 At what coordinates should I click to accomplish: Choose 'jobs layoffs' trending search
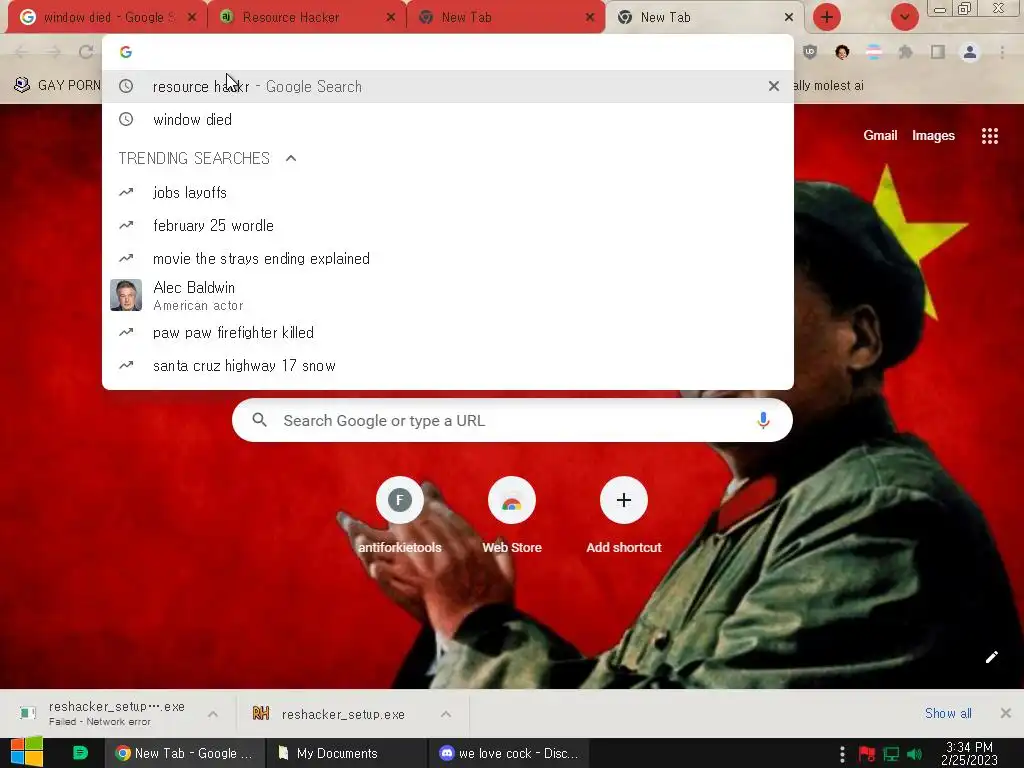click(x=448, y=193)
